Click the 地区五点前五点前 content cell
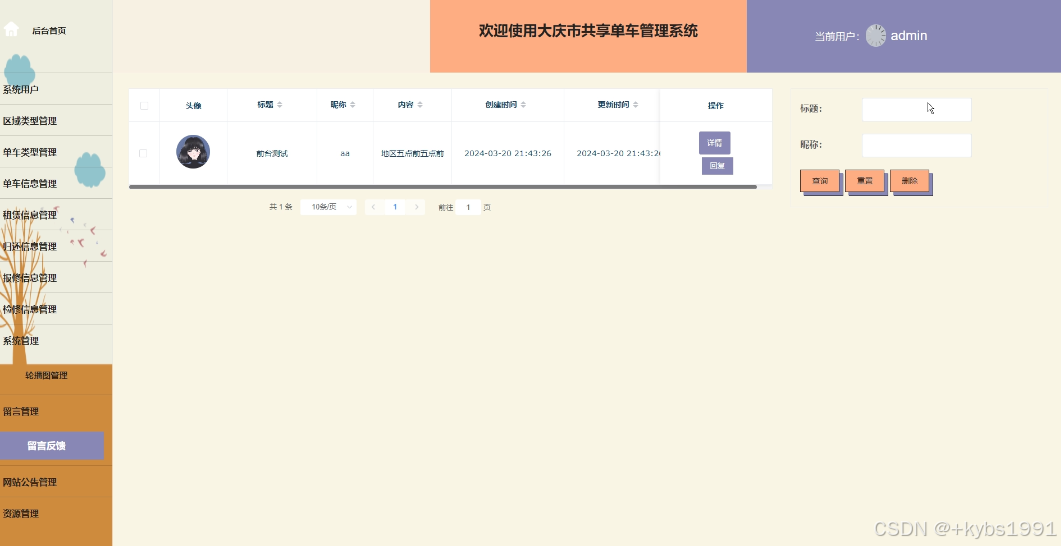This screenshot has width=1061, height=546. click(412, 154)
